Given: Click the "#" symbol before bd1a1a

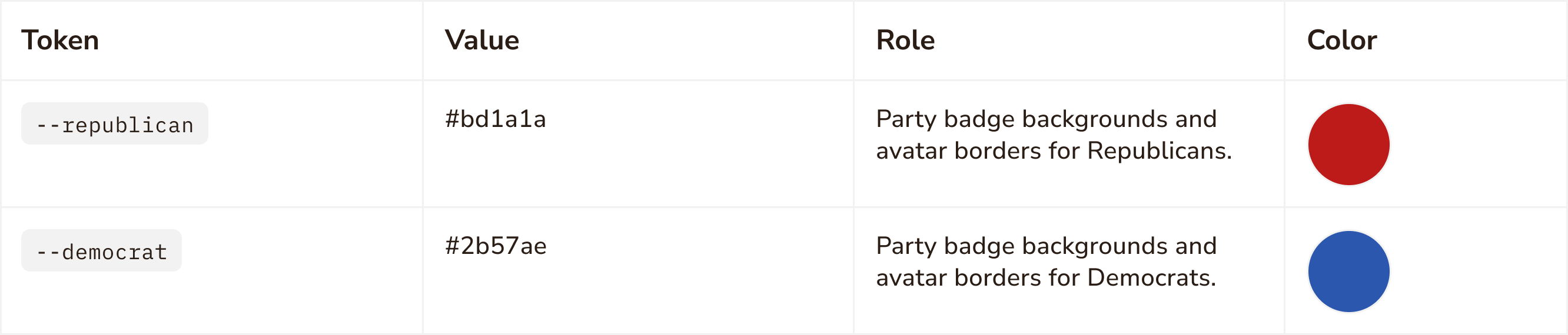Looking at the screenshot, I should [x=451, y=119].
